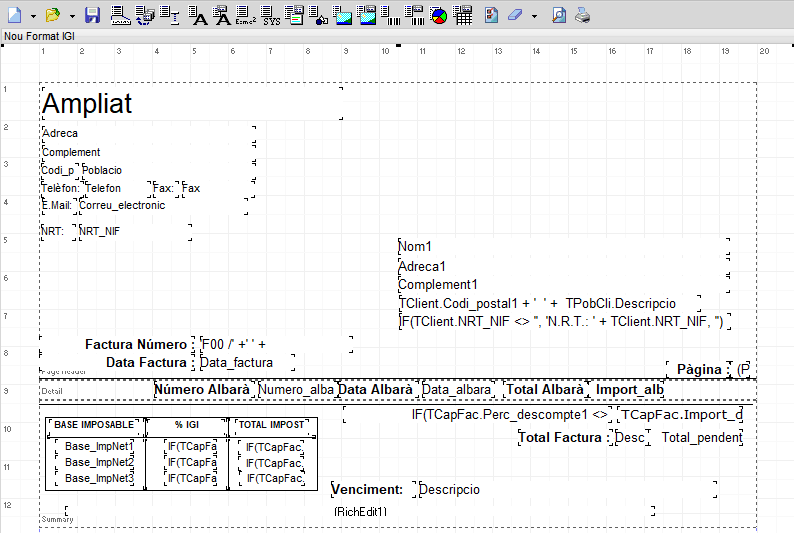The height and width of the screenshot is (533, 794).
Task: Select the 'Total Factura :' label
Action: (x=564, y=437)
